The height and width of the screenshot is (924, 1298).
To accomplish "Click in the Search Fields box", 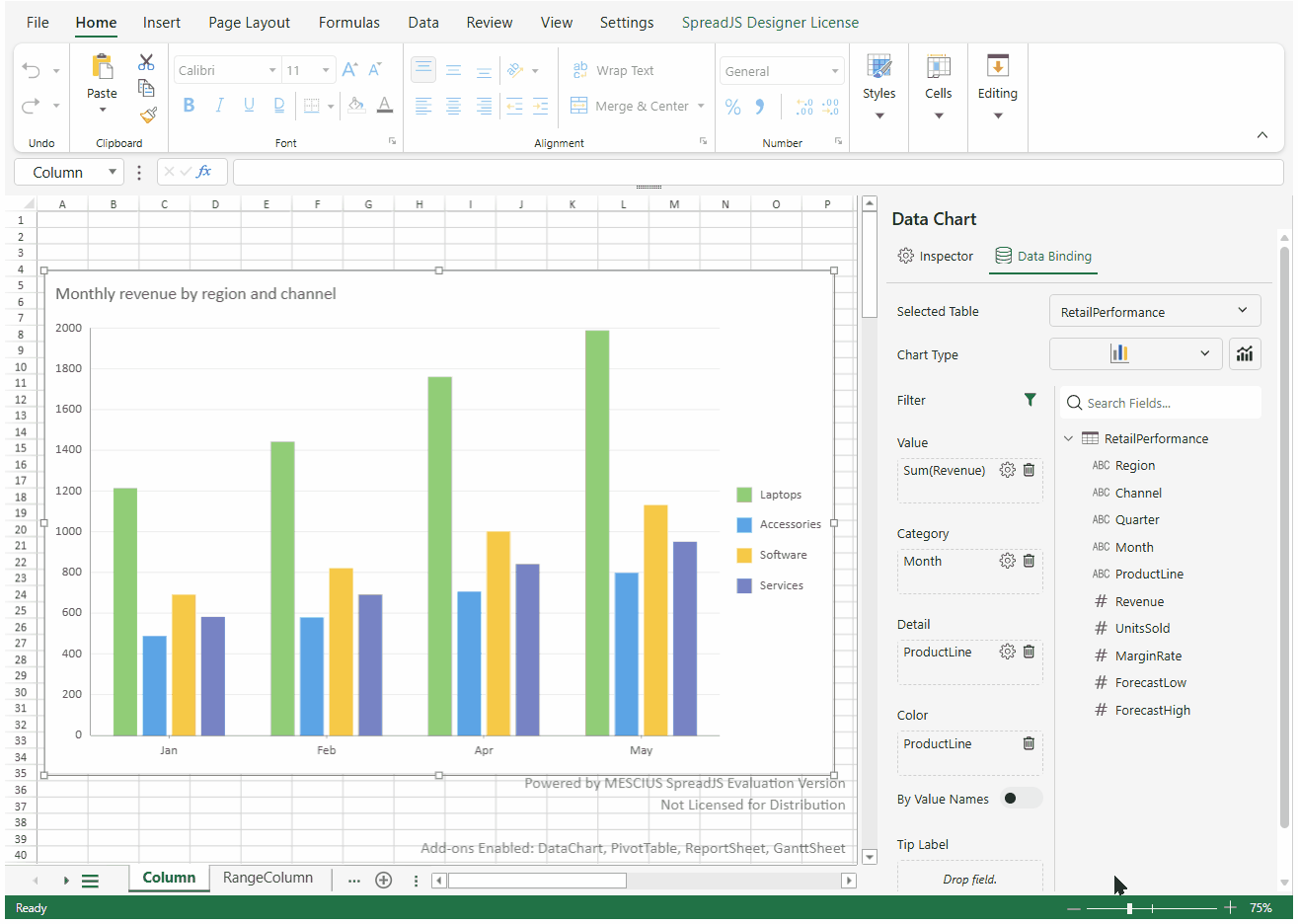I will [x=1161, y=403].
